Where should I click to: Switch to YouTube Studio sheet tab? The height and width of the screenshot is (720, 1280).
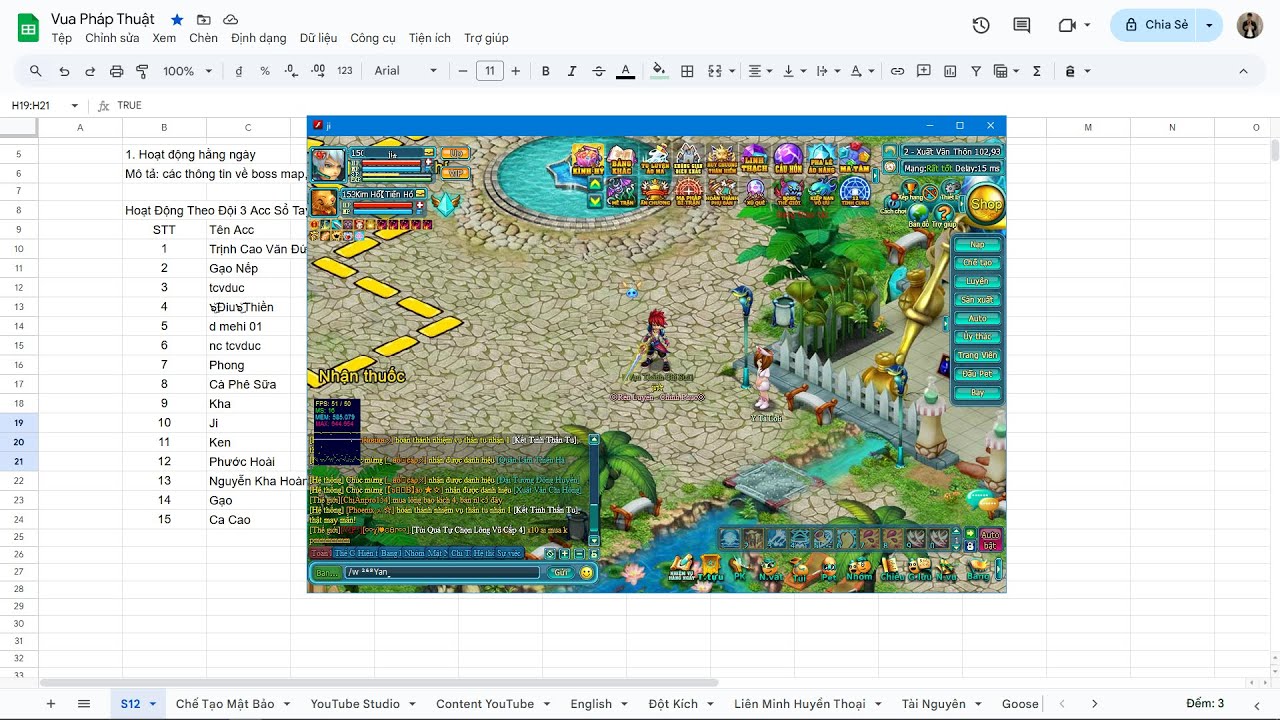pyautogui.click(x=355, y=704)
